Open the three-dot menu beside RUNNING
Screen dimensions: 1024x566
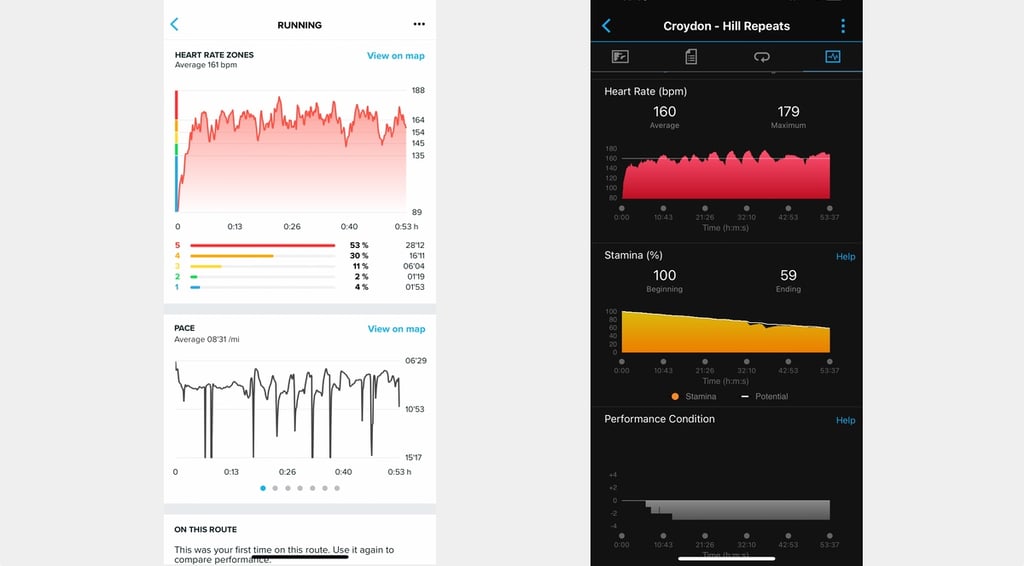[419, 24]
